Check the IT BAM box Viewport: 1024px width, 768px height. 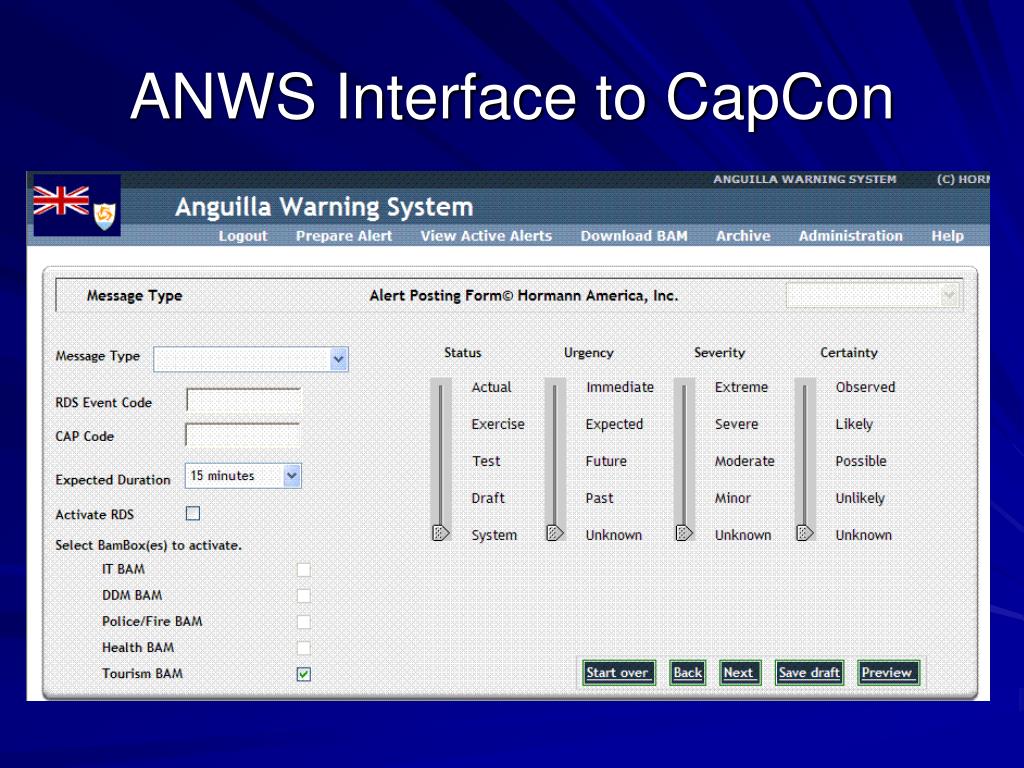tap(304, 569)
